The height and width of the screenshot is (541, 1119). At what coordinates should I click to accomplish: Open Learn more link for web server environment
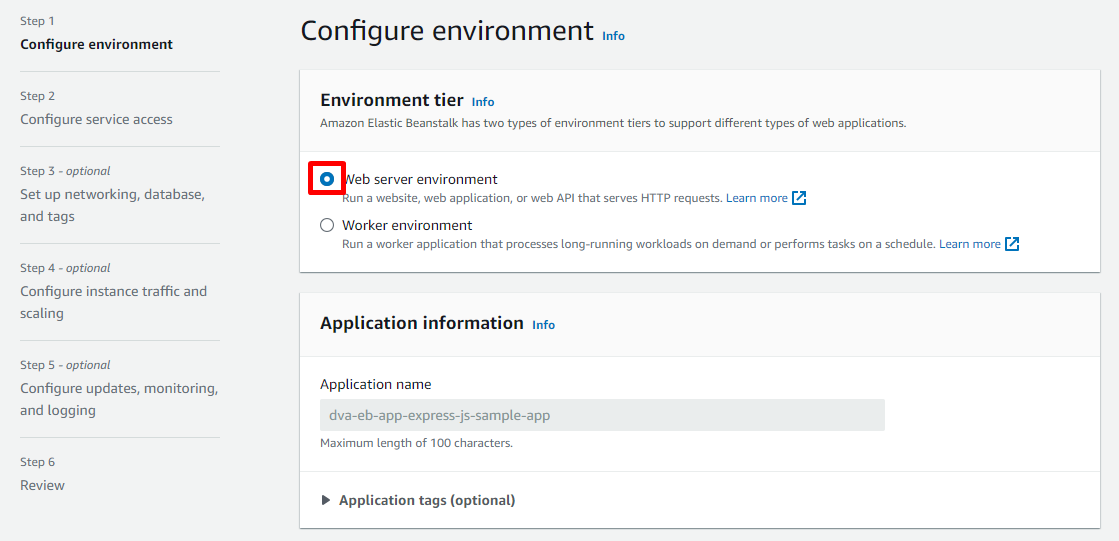(756, 198)
